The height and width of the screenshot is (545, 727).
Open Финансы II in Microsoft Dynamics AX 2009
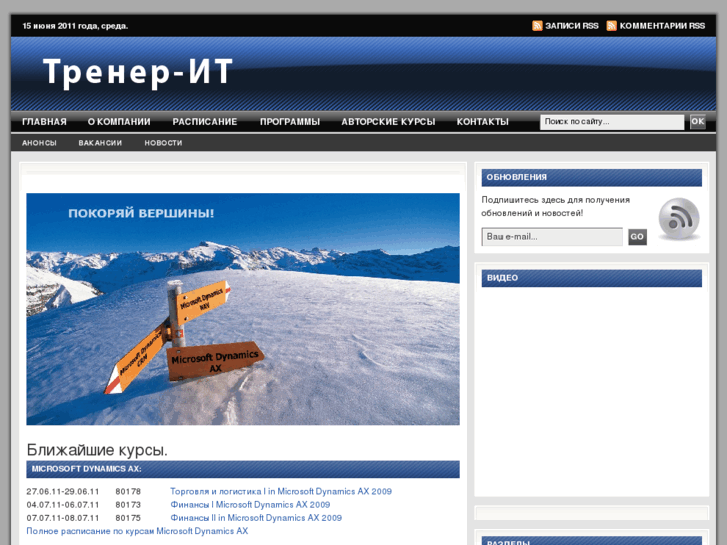[256, 518]
